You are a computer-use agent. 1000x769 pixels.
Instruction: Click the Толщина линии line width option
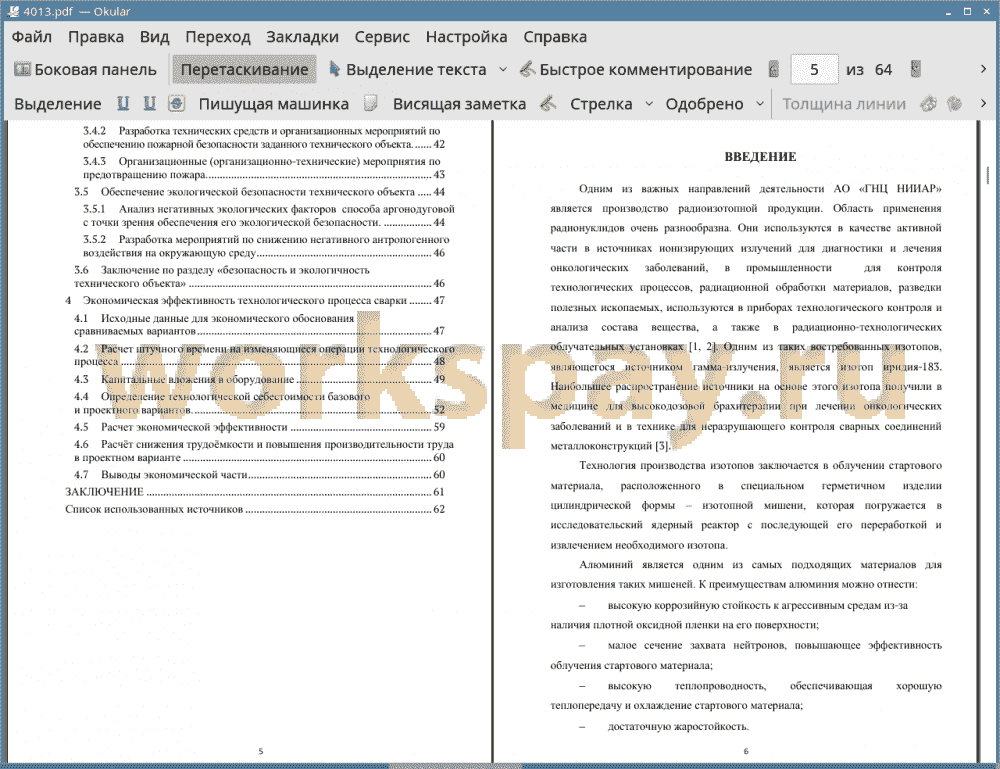point(843,104)
